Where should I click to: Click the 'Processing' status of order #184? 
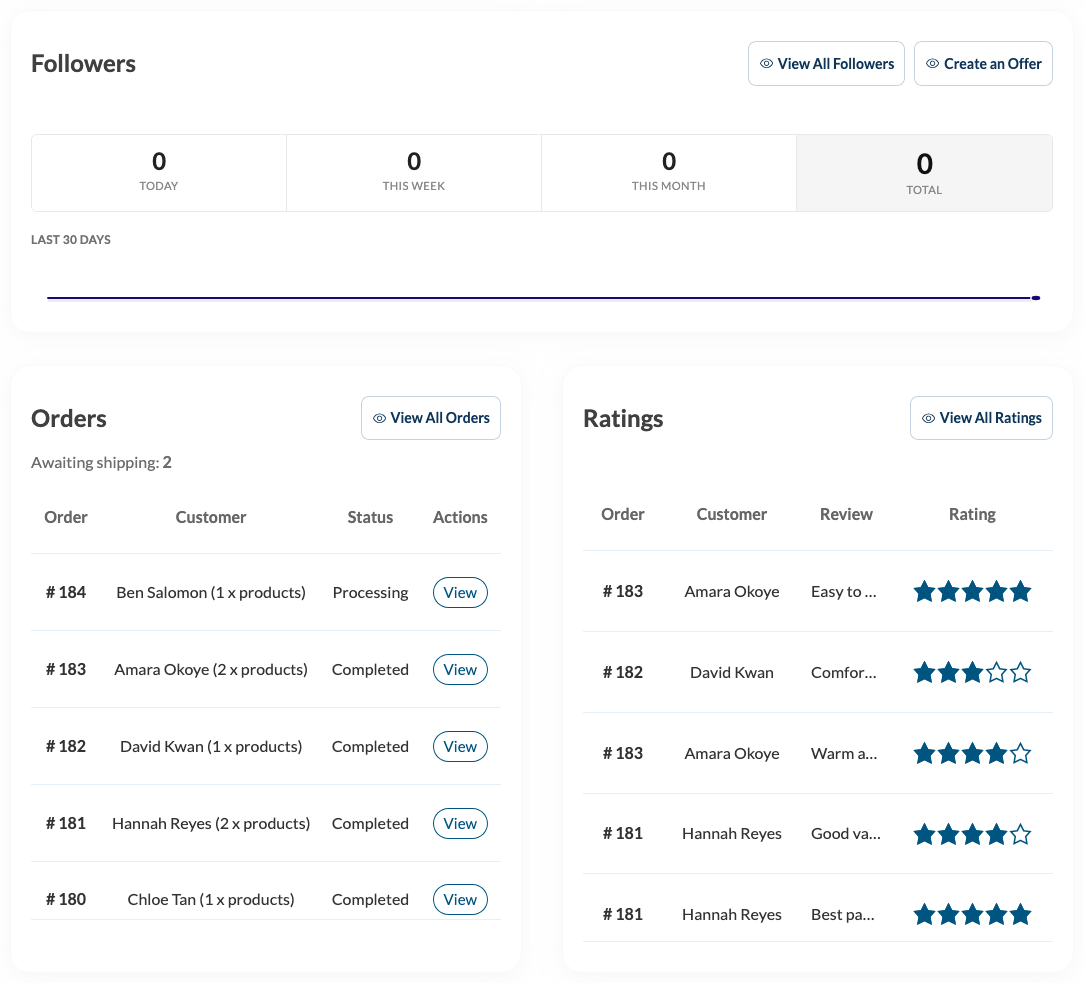(x=371, y=593)
